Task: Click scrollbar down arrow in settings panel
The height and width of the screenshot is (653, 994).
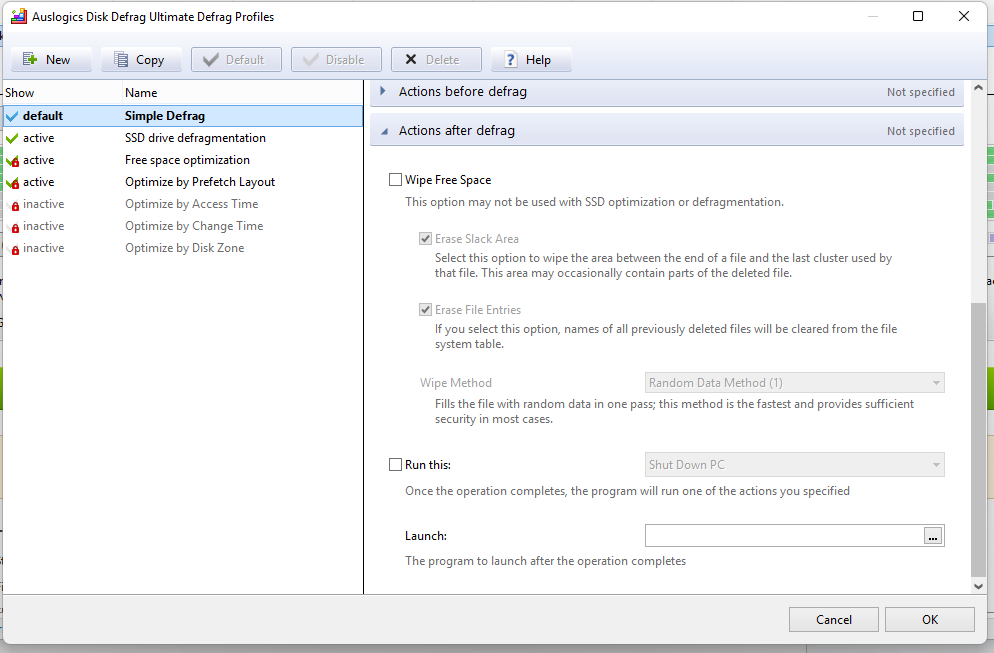Action: click(x=978, y=586)
